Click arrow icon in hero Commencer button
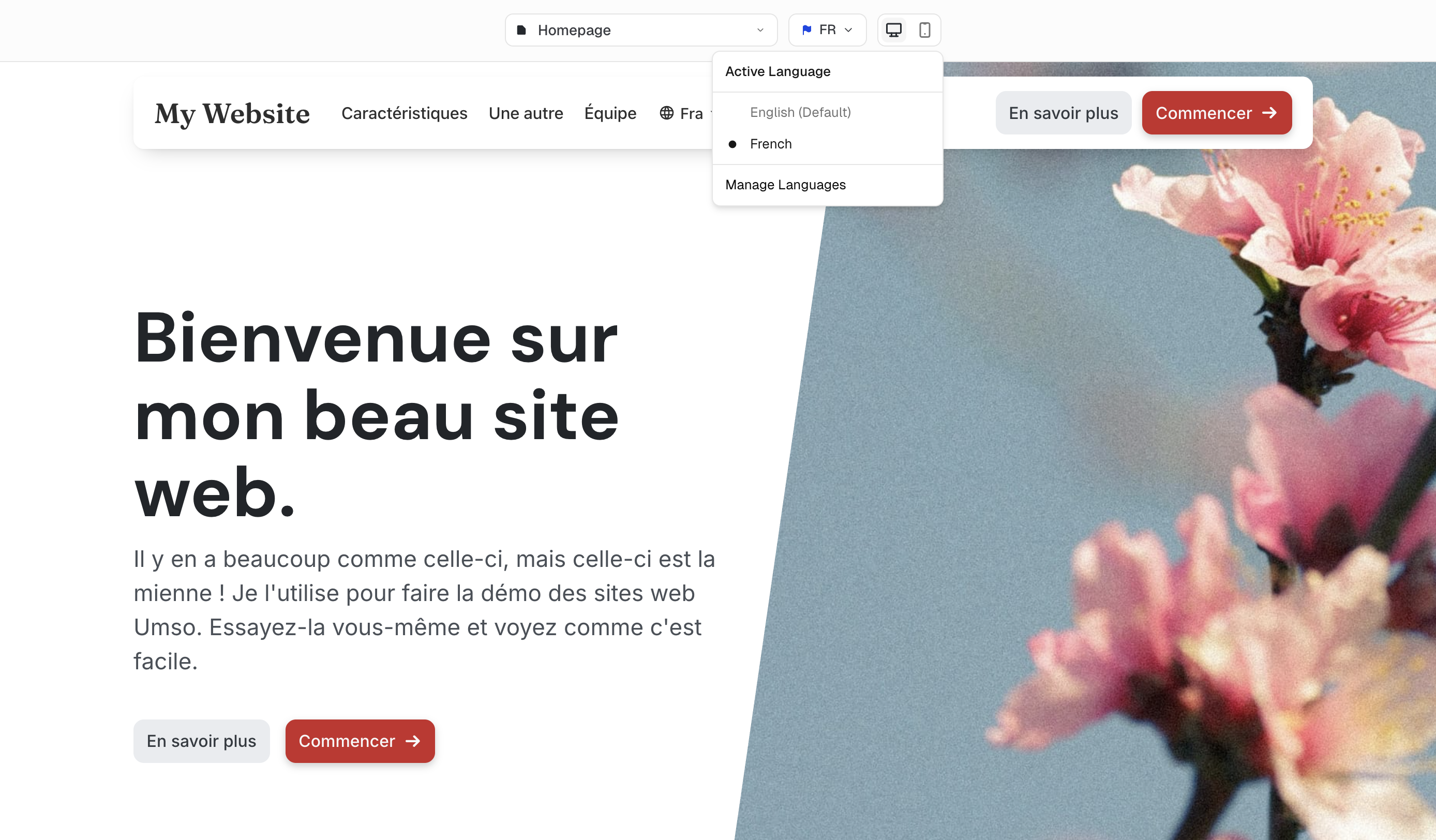 (413, 740)
